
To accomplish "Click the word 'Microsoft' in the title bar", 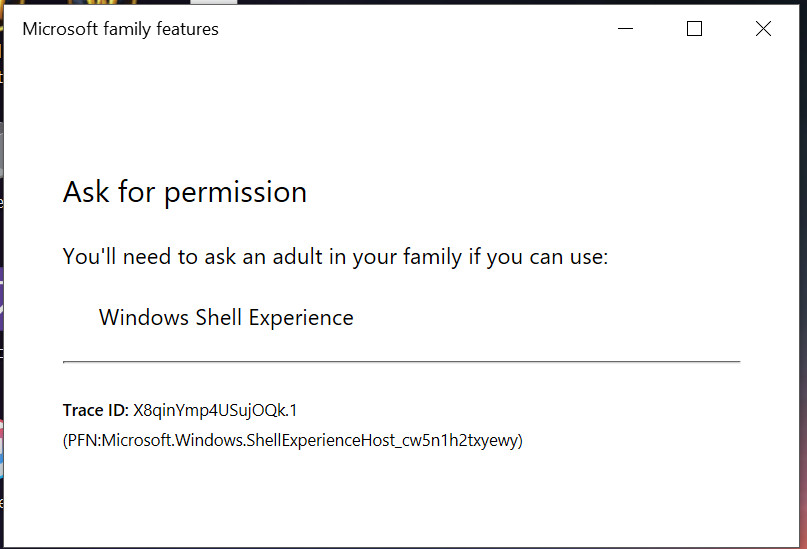I will (x=58, y=29).
